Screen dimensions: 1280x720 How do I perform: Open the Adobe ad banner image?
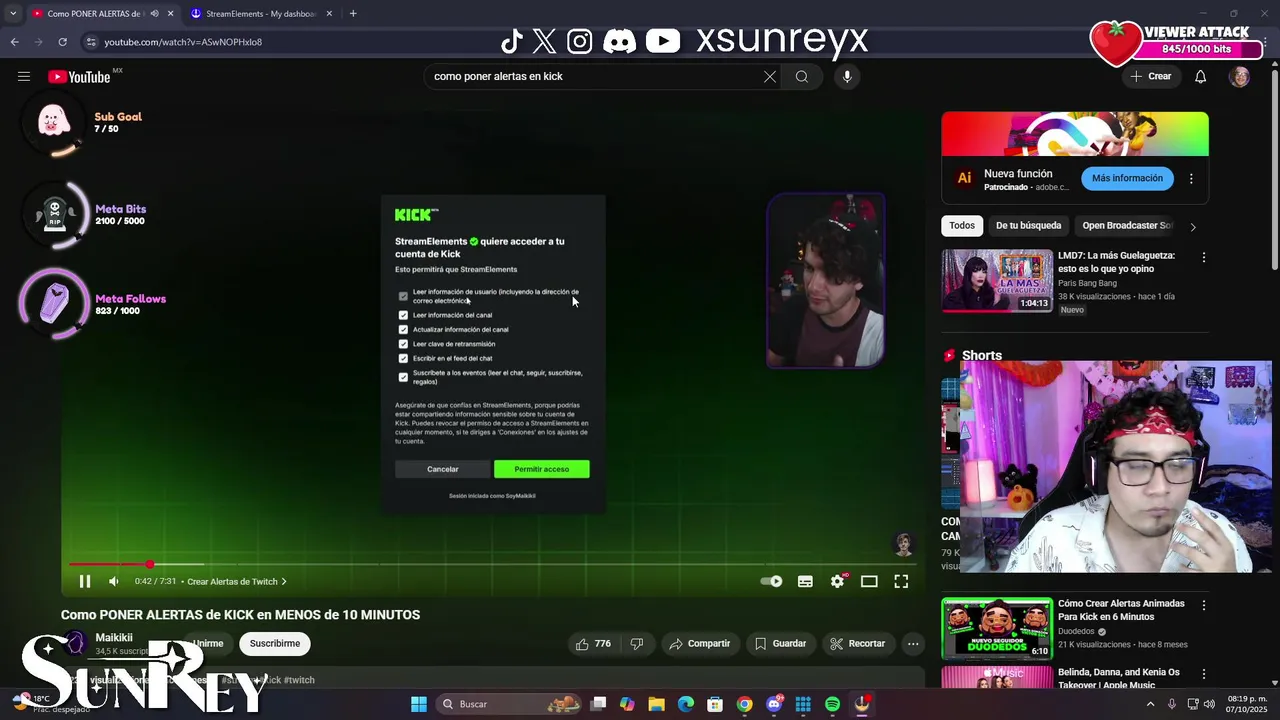click(1075, 134)
